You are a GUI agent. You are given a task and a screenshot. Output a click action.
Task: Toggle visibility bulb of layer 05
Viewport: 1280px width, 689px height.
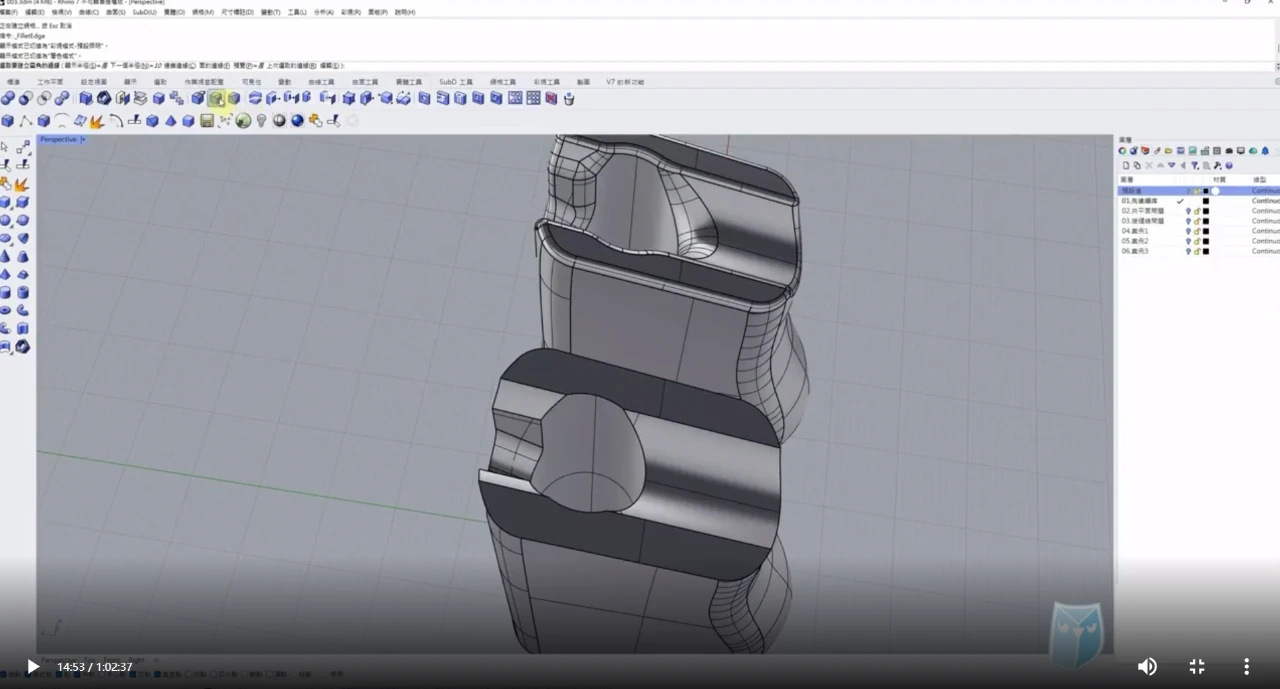[x=1188, y=241]
